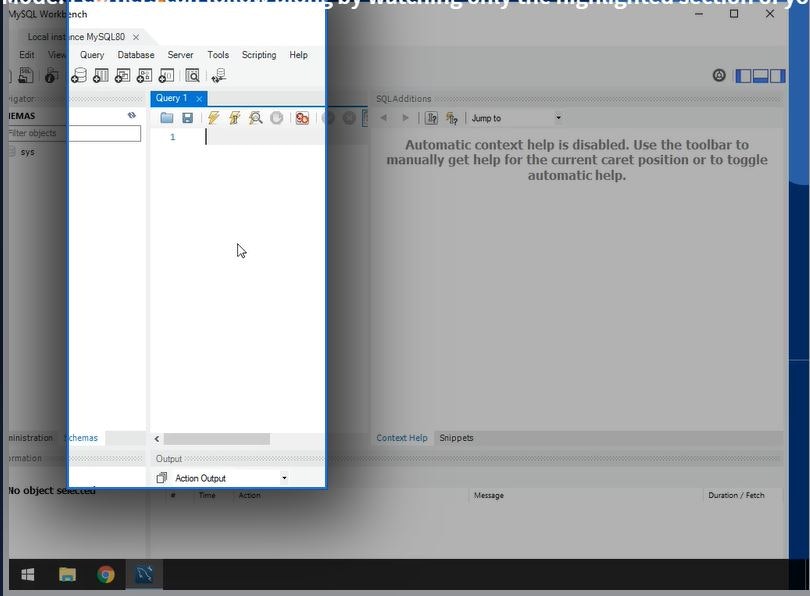
Task: Go back in context help
Action: (x=384, y=118)
